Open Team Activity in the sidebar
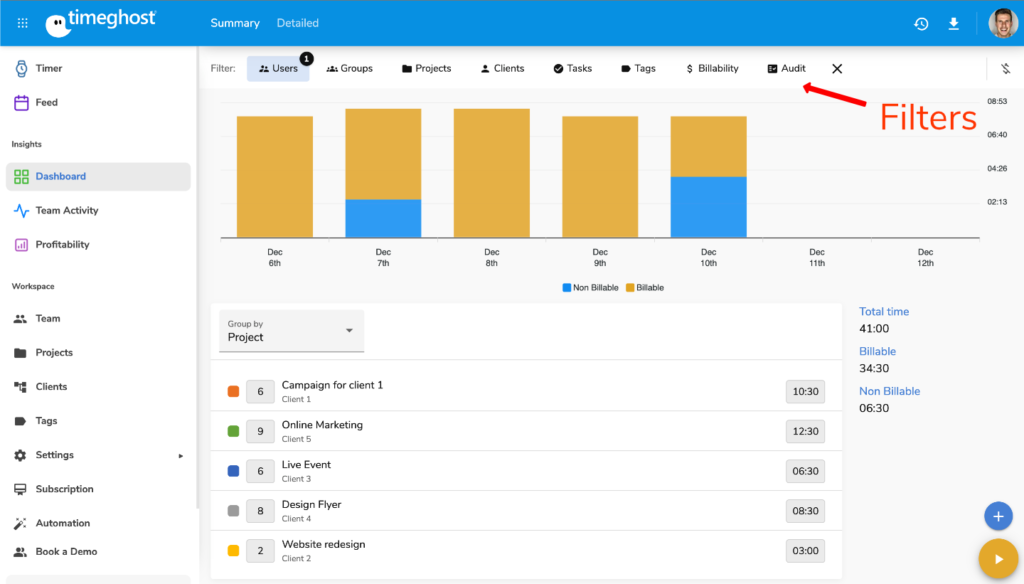This screenshot has width=1024, height=584. pos(66,210)
